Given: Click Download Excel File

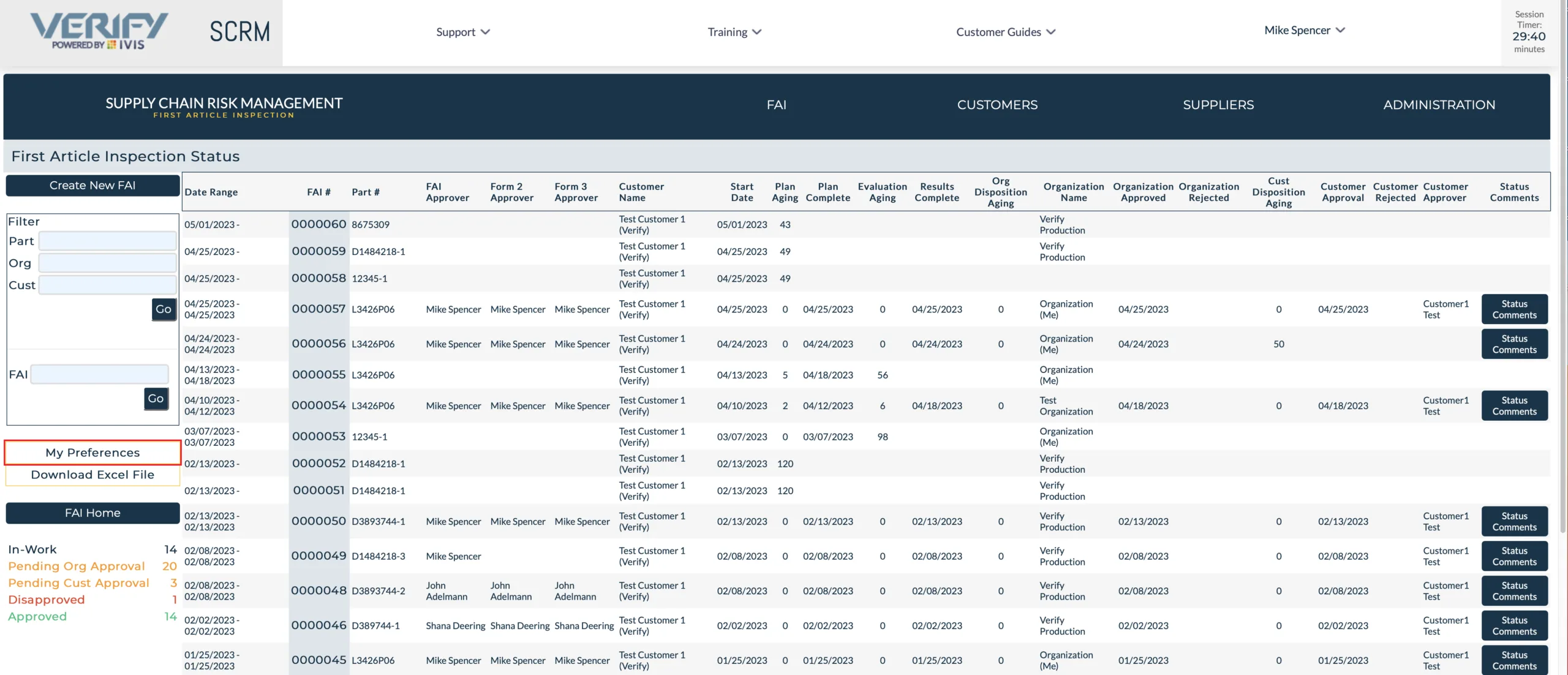Looking at the screenshot, I should click(x=92, y=475).
